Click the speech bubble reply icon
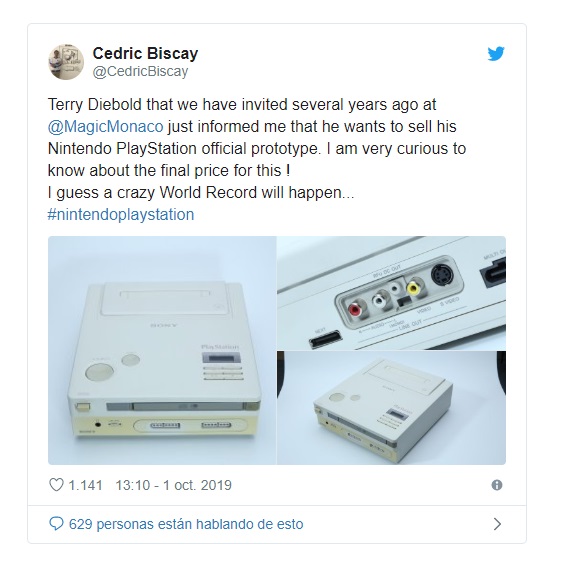Viewport: 565px width, 564px height. coord(56,524)
